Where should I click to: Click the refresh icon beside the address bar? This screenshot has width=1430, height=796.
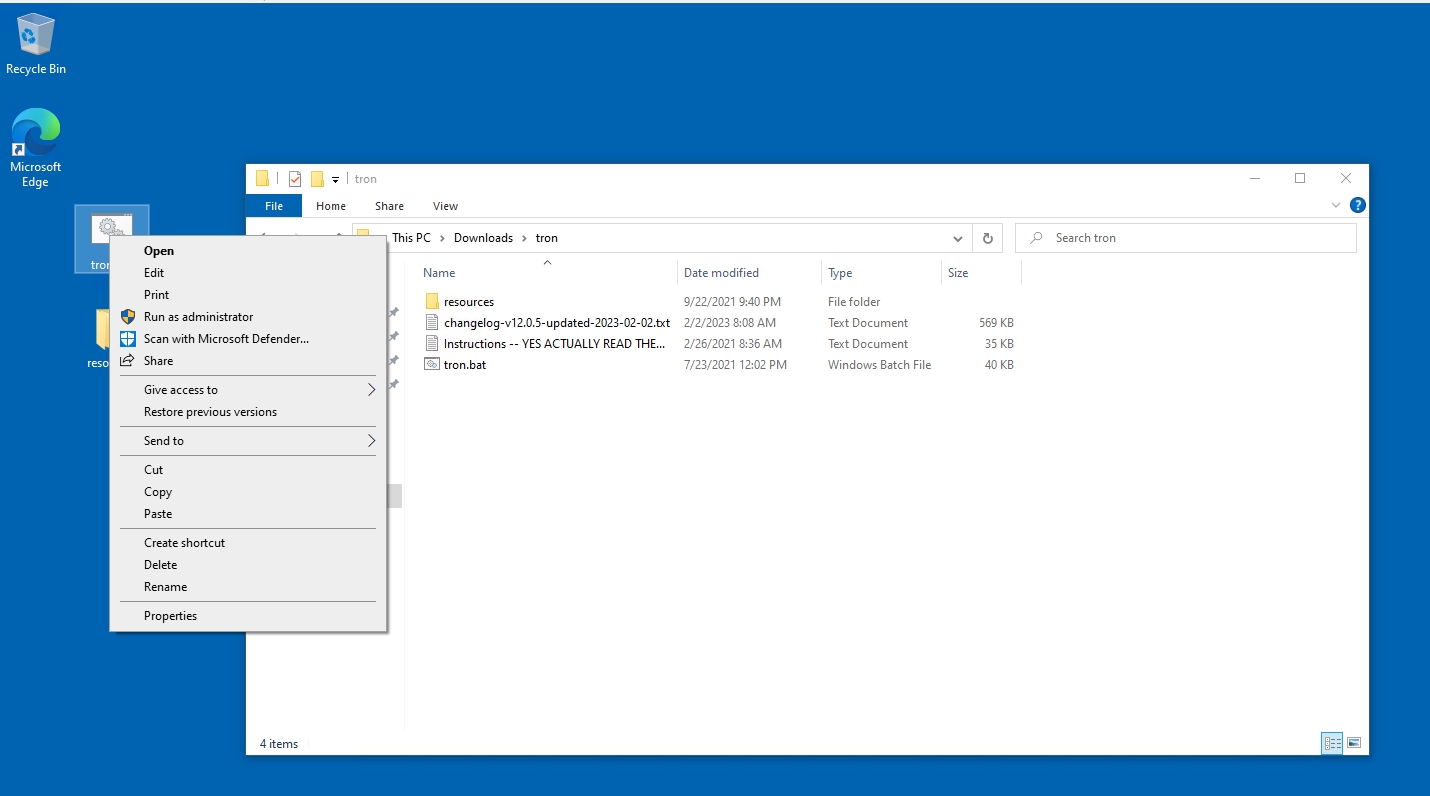point(987,238)
